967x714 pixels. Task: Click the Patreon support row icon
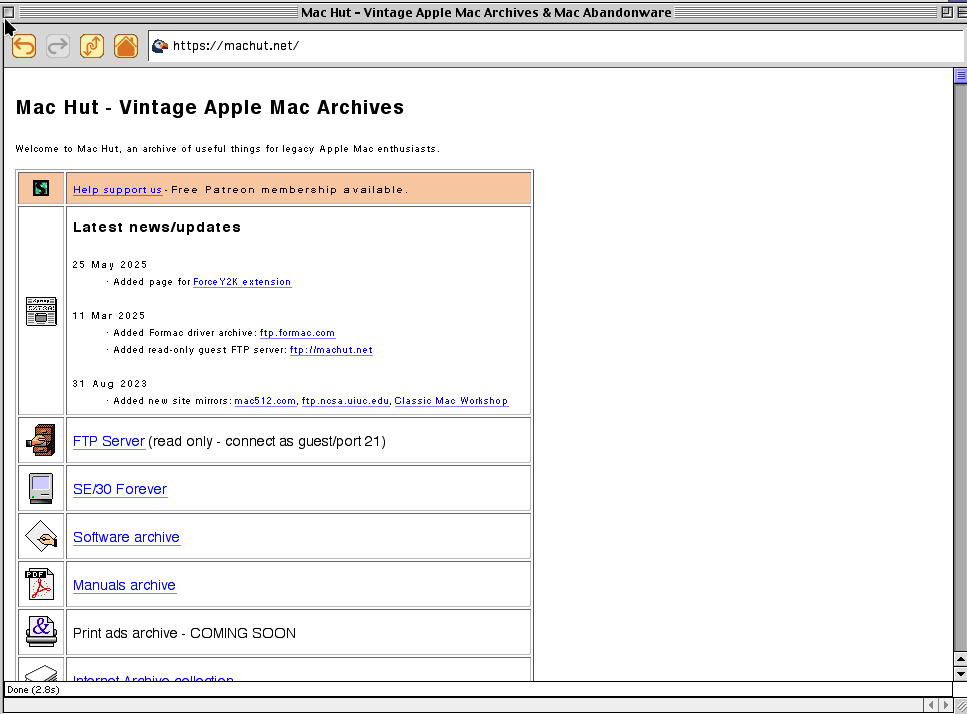pyautogui.click(x=41, y=188)
